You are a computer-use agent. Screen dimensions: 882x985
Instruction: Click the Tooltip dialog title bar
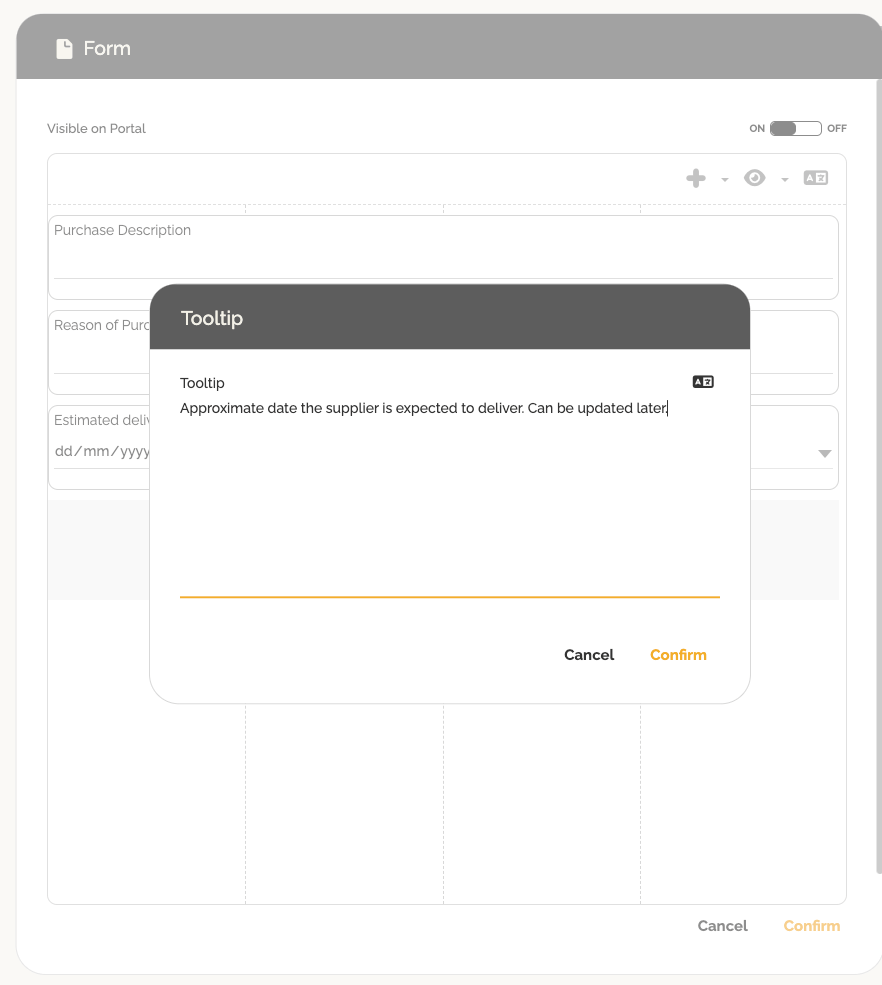click(449, 318)
